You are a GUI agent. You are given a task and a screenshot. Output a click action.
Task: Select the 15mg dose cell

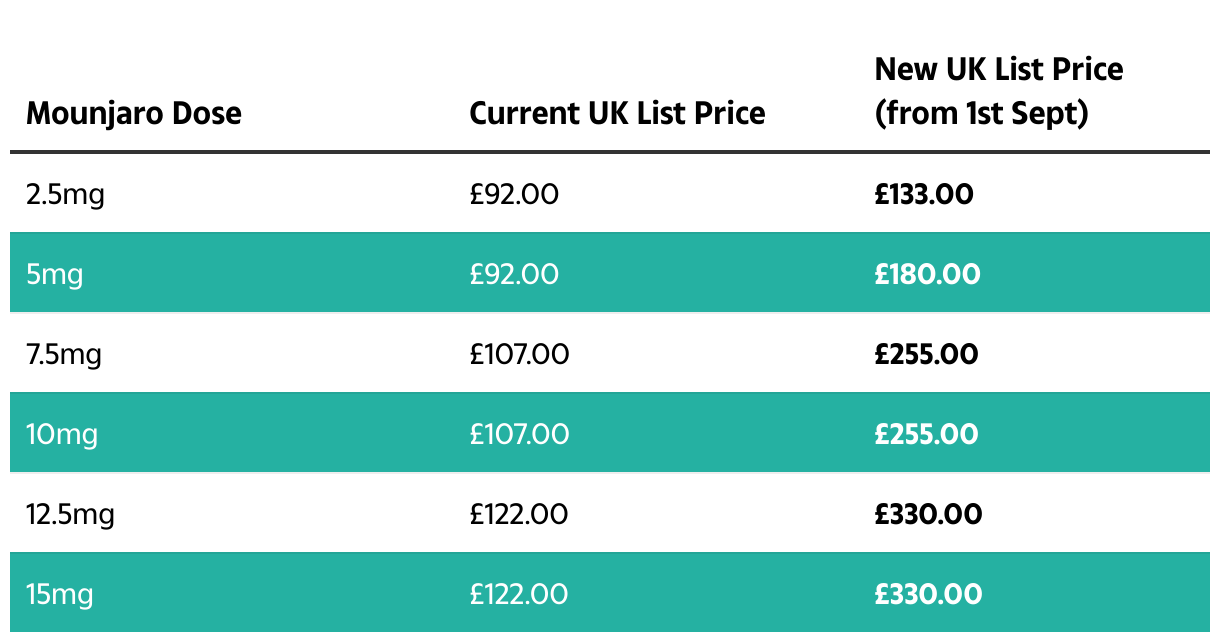(x=60, y=595)
